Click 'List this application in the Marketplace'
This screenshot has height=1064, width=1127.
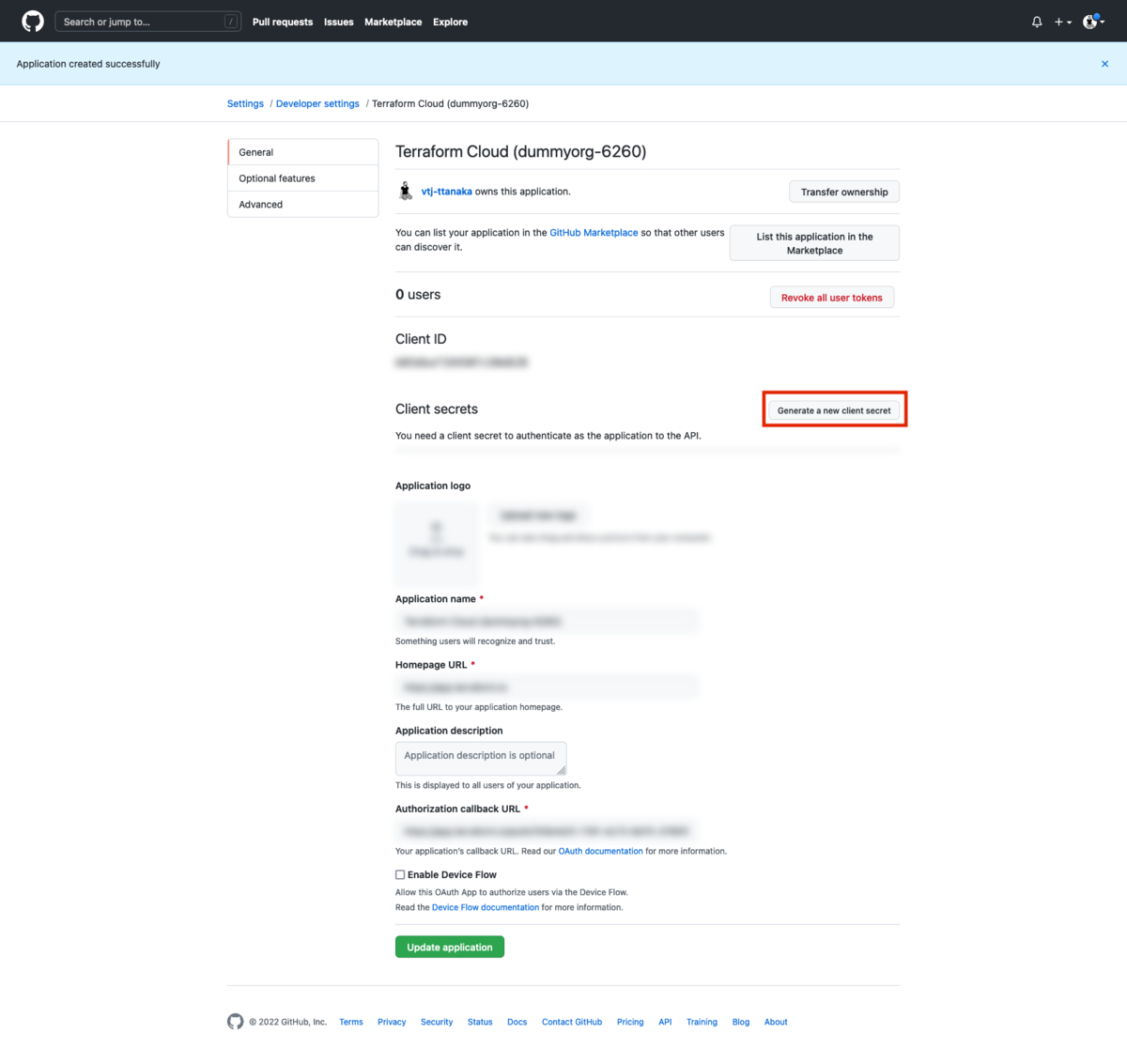tap(814, 243)
